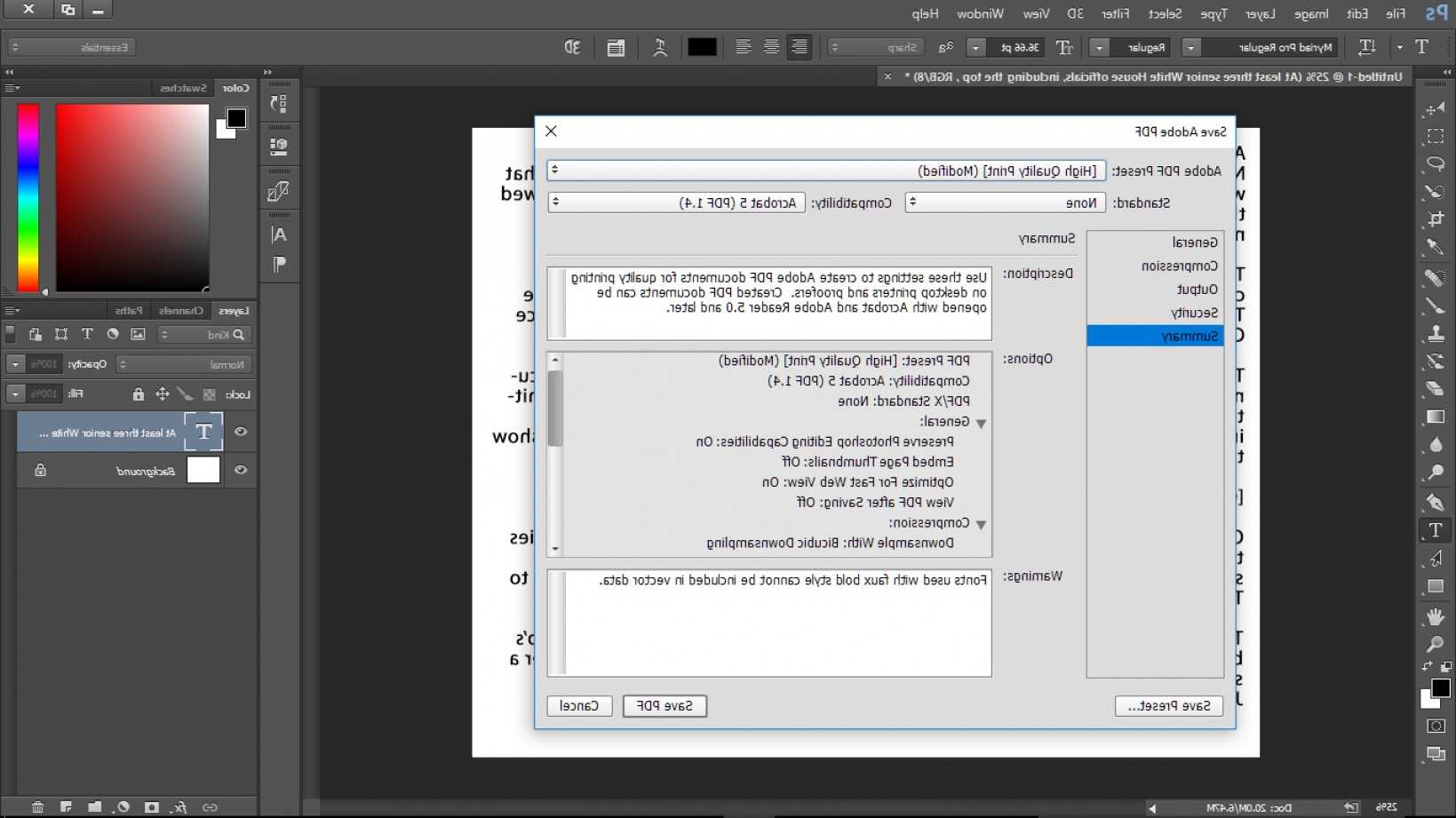The height and width of the screenshot is (818, 1456).
Task: Open the layer blend mode Normal dropdown
Action: (184, 364)
